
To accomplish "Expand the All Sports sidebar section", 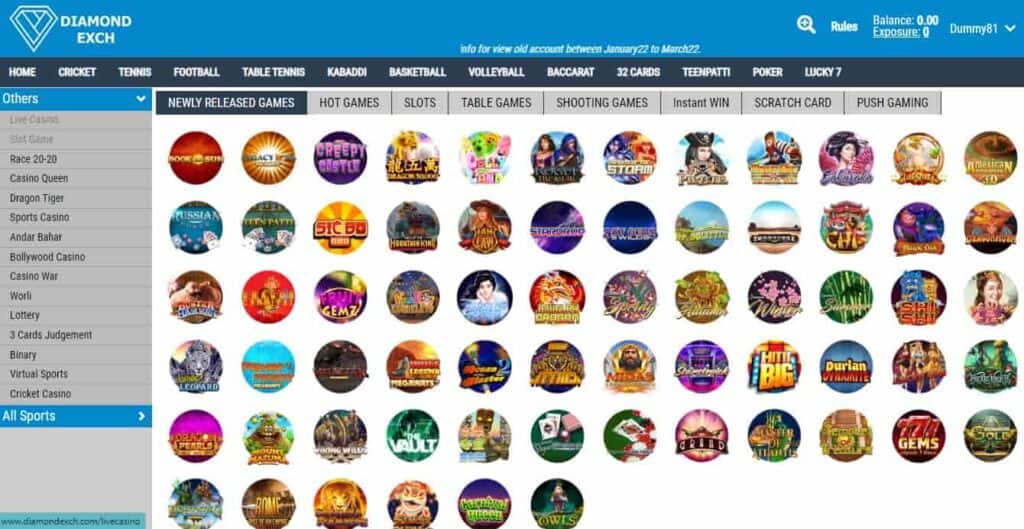I will tap(76, 416).
